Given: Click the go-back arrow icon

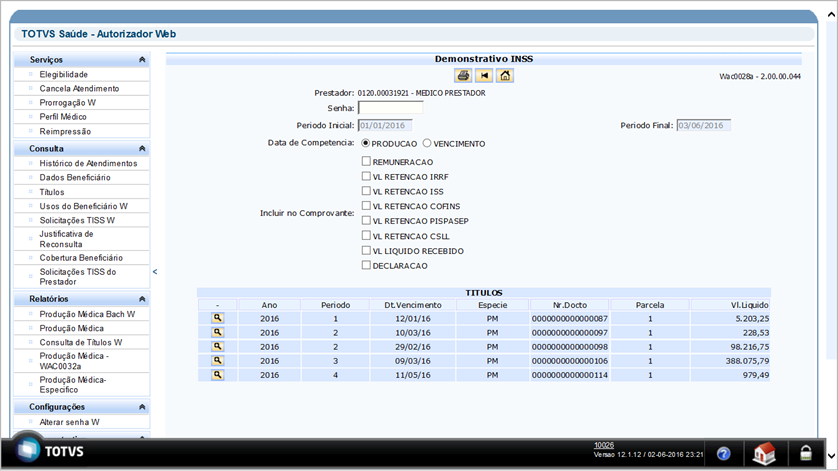Looking at the screenshot, I should coord(484,76).
